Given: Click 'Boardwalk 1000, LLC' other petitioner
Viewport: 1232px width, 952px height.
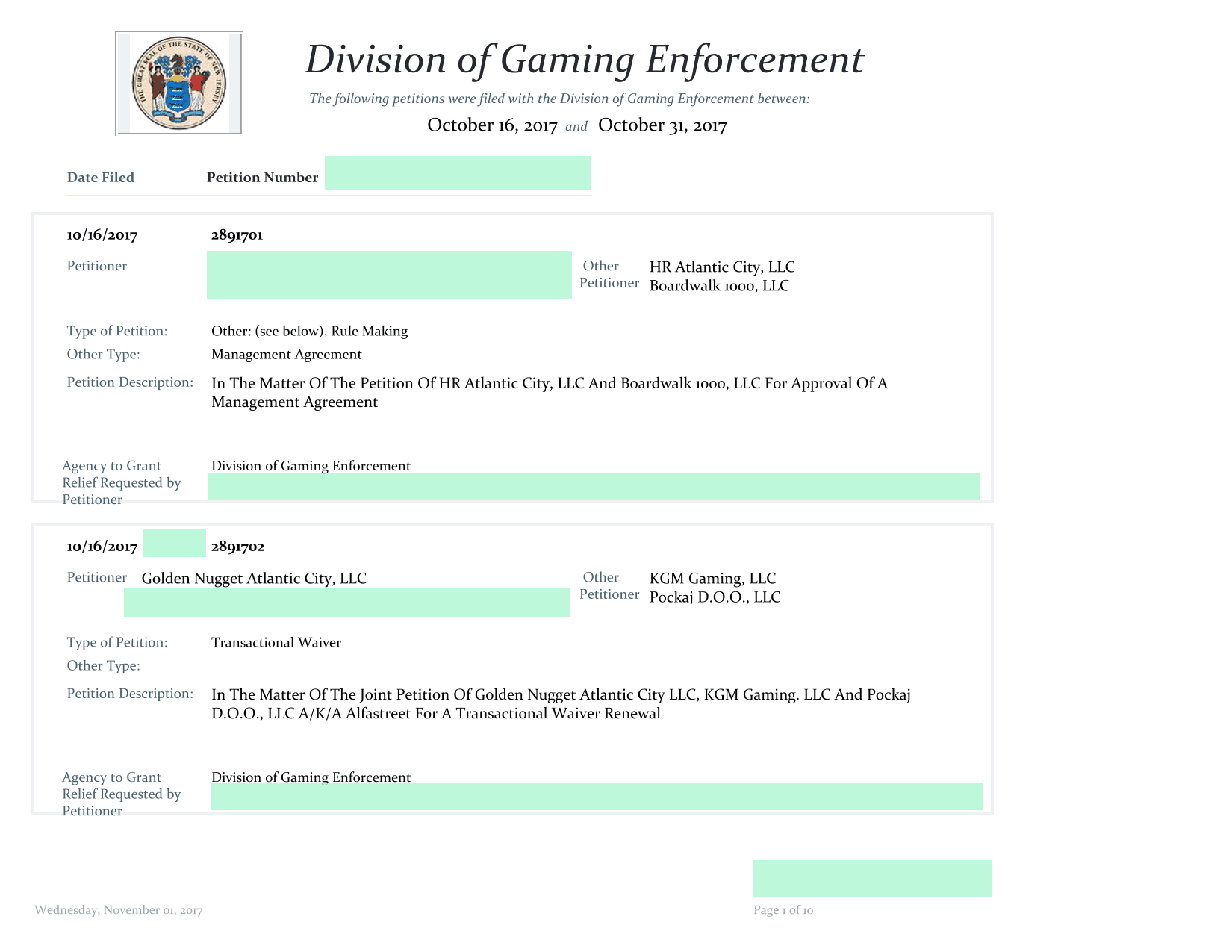Looking at the screenshot, I should pyautogui.click(x=719, y=286).
